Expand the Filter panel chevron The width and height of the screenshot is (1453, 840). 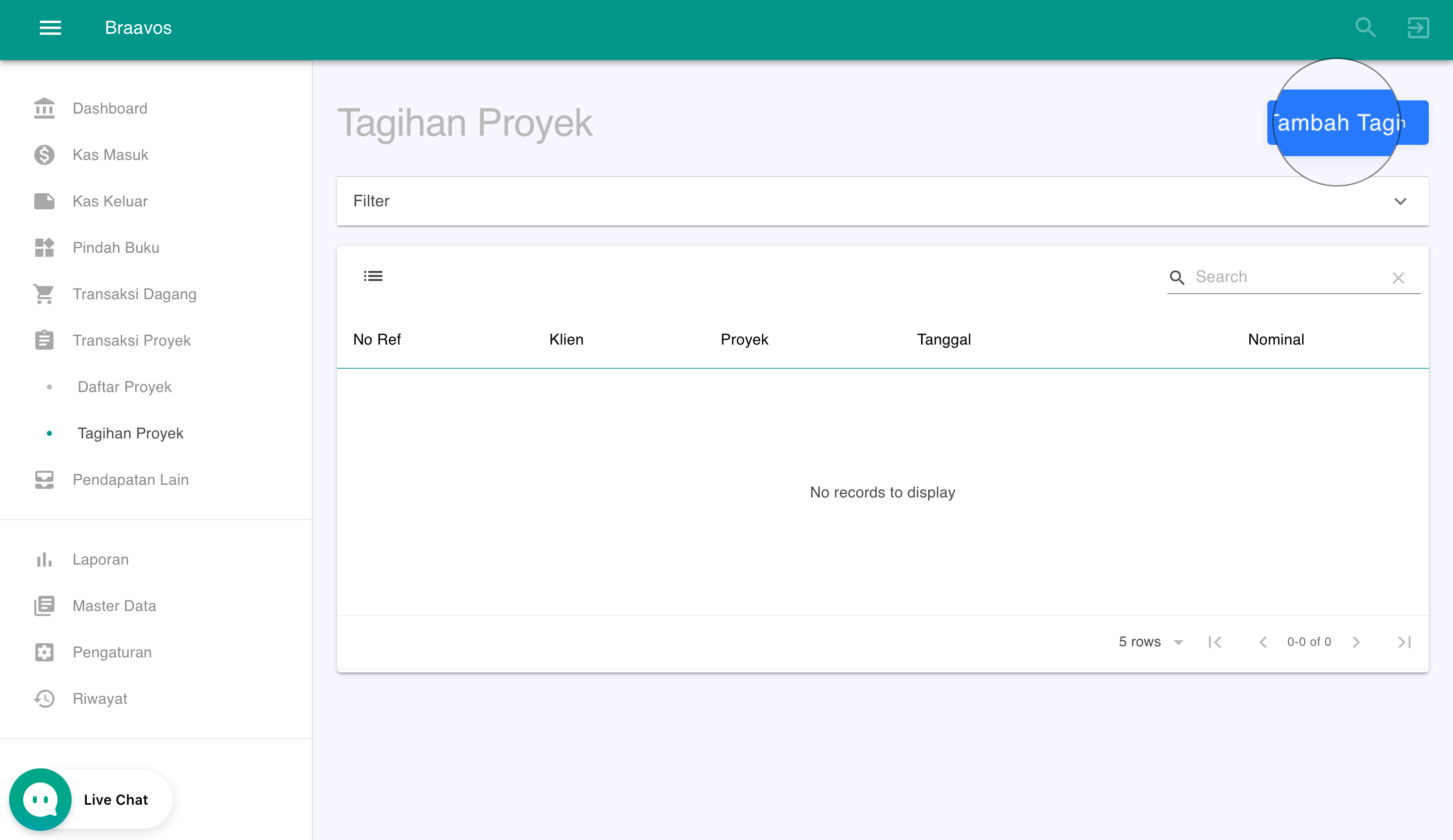1401,201
